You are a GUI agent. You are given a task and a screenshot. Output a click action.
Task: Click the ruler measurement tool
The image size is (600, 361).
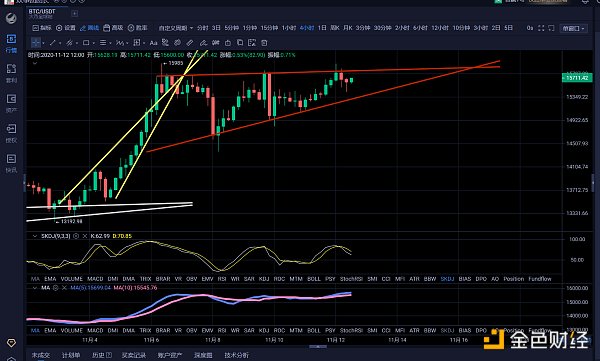coord(189,43)
